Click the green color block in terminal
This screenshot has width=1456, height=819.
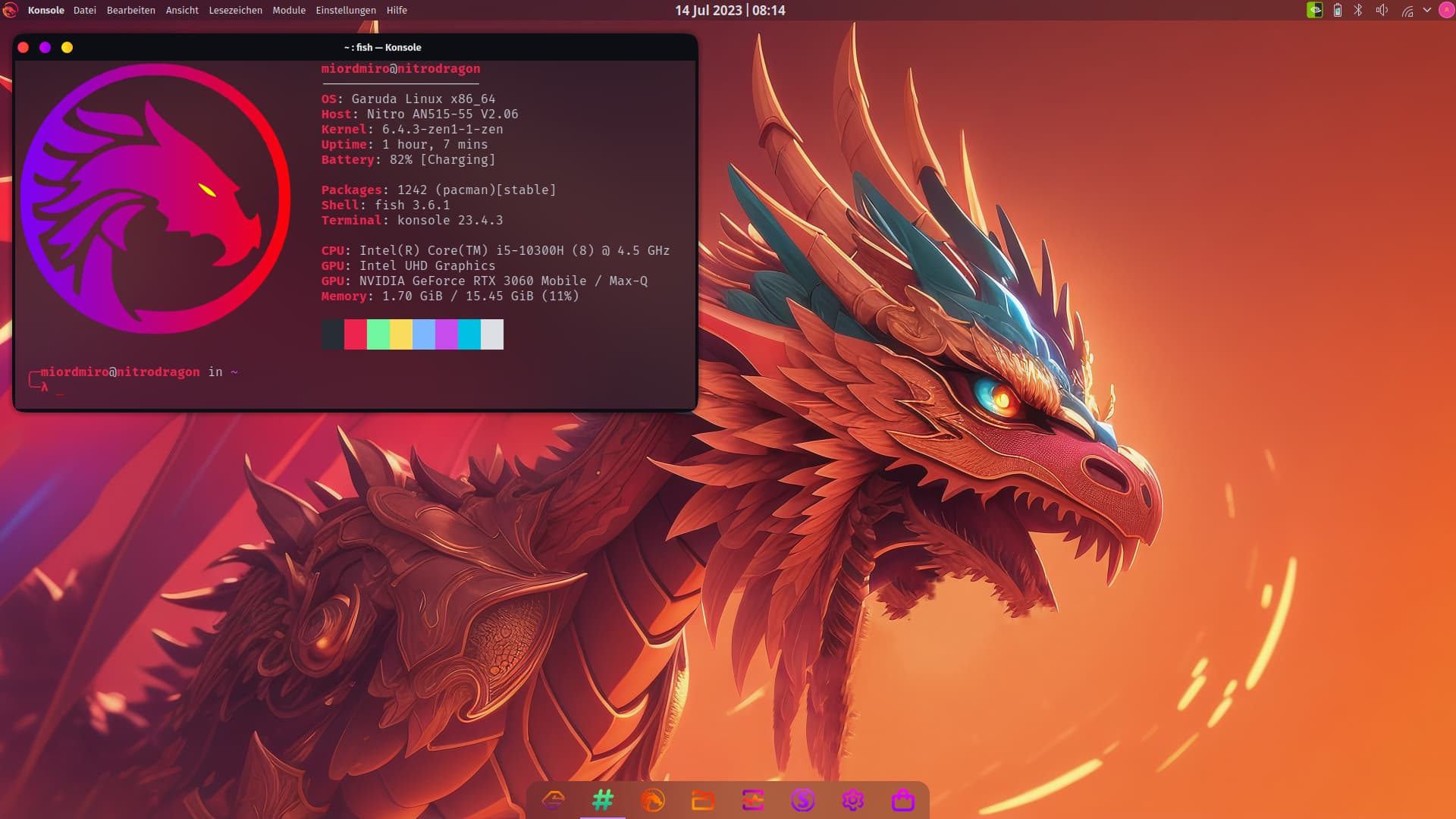point(378,334)
